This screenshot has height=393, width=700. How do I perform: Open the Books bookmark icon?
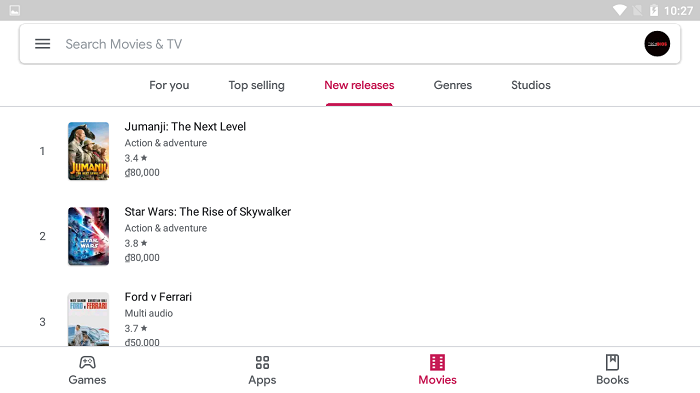[x=612, y=362]
